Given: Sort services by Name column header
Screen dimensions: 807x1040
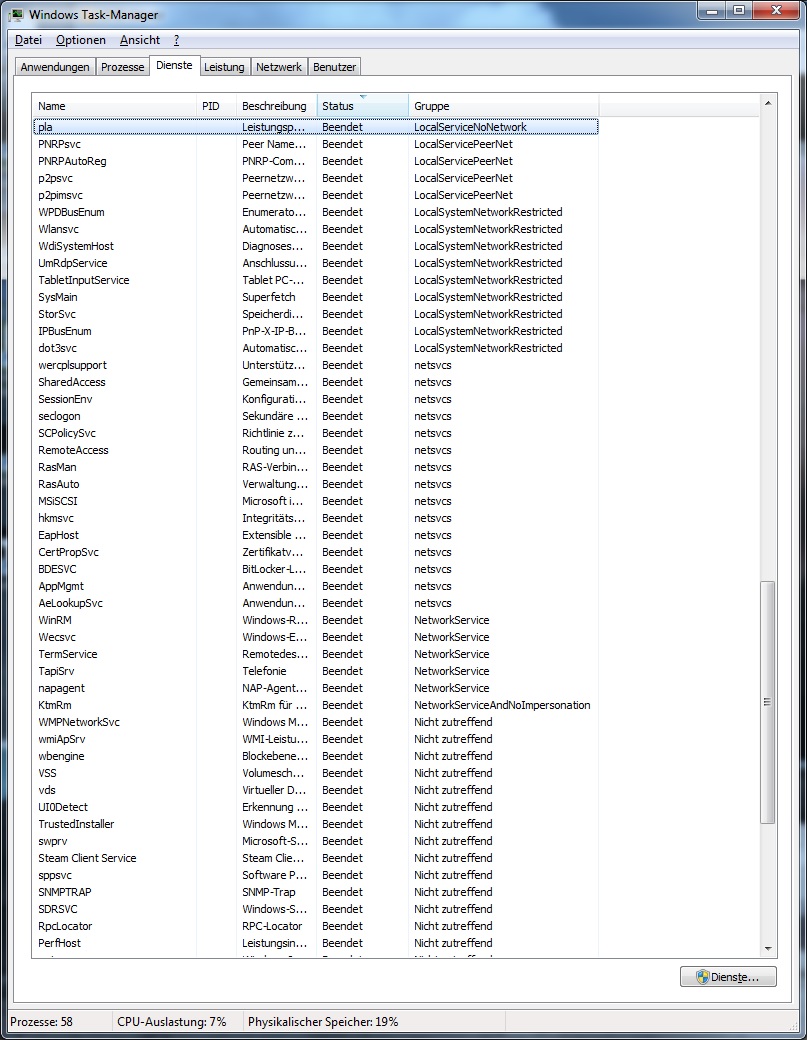Looking at the screenshot, I should (x=114, y=105).
